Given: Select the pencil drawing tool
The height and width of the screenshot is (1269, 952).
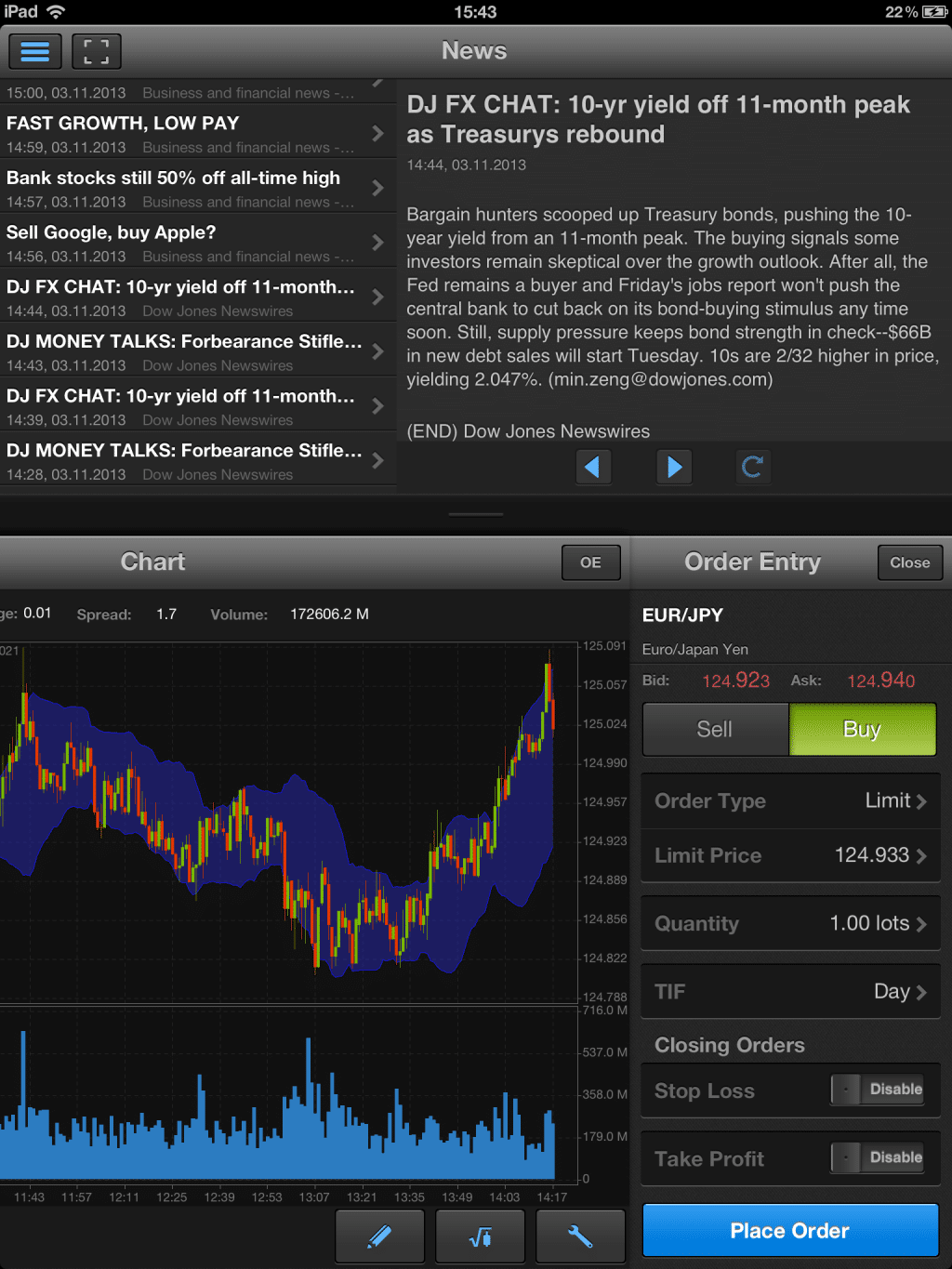Looking at the screenshot, I should click(379, 1236).
